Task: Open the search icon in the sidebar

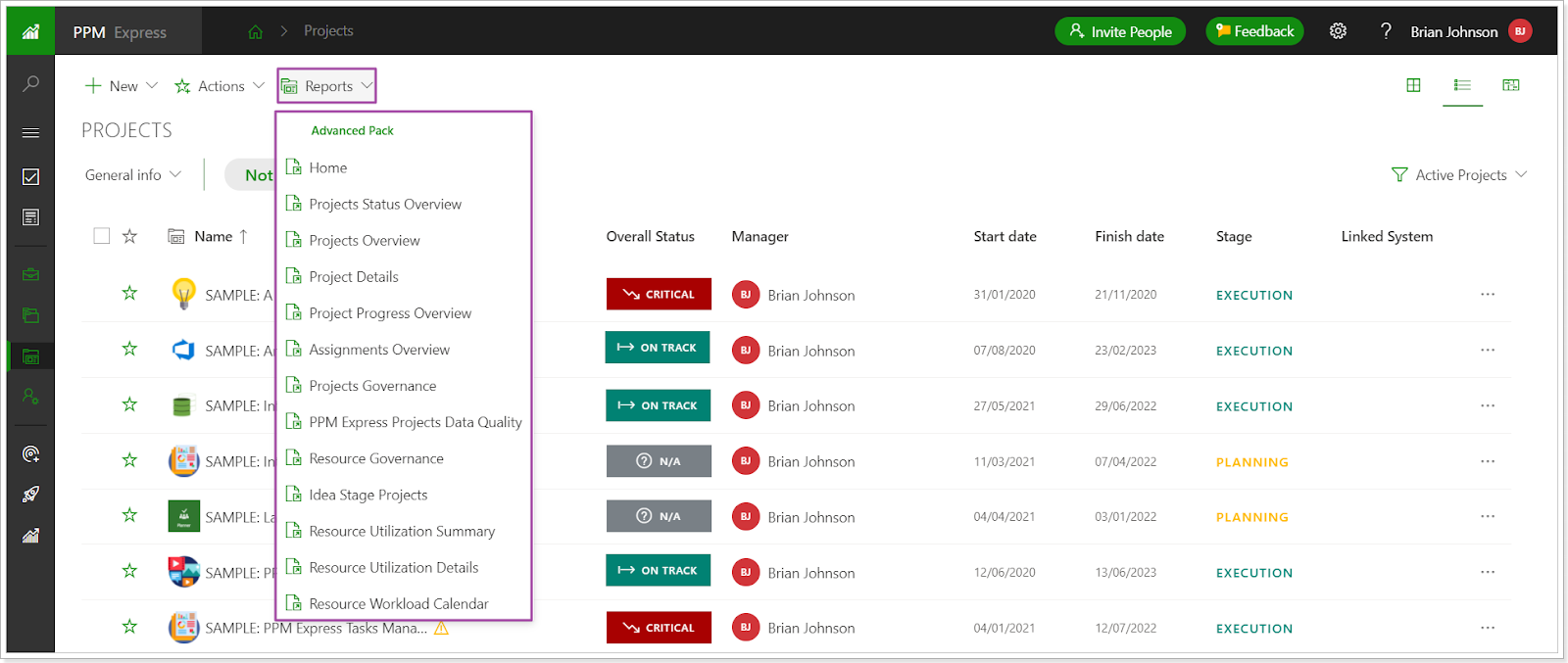Action: coord(30,84)
